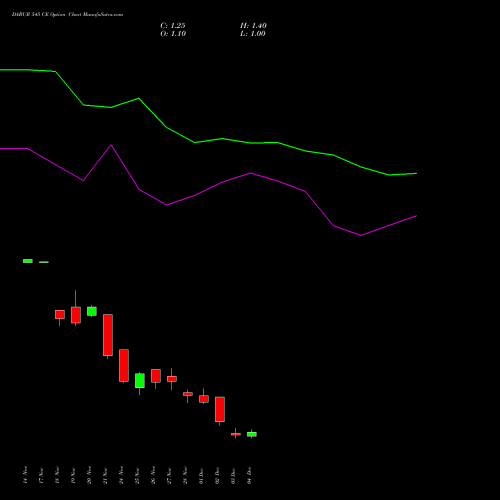This screenshot has width=500, height=500.
Task: Select the high value 'H: 1.40'
Action: [x=253, y=26]
